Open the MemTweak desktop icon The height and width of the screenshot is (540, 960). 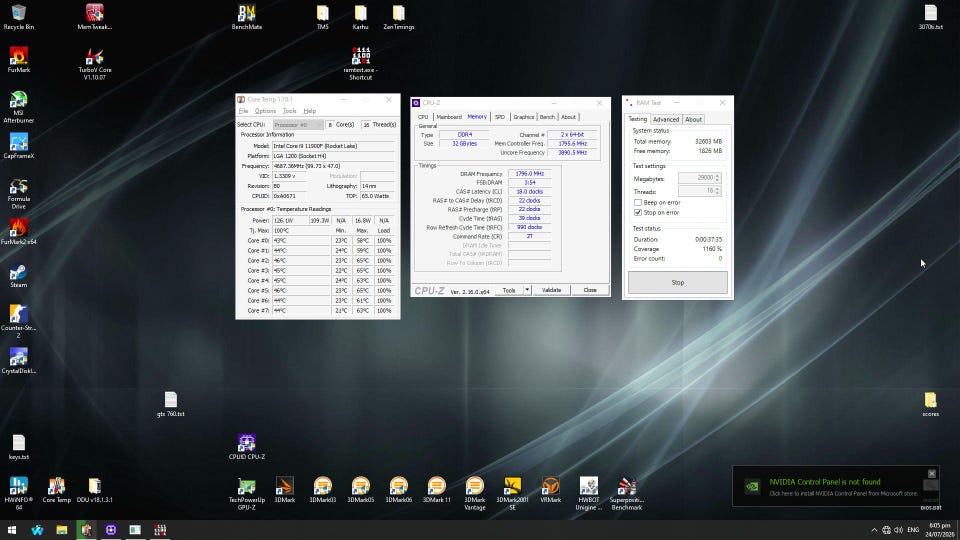(94, 17)
